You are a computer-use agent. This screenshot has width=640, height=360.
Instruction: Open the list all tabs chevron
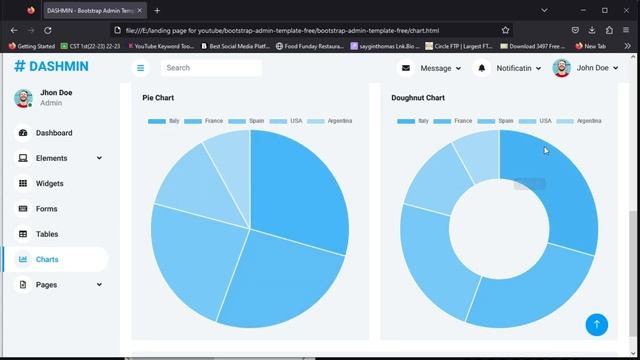click(544, 10)
